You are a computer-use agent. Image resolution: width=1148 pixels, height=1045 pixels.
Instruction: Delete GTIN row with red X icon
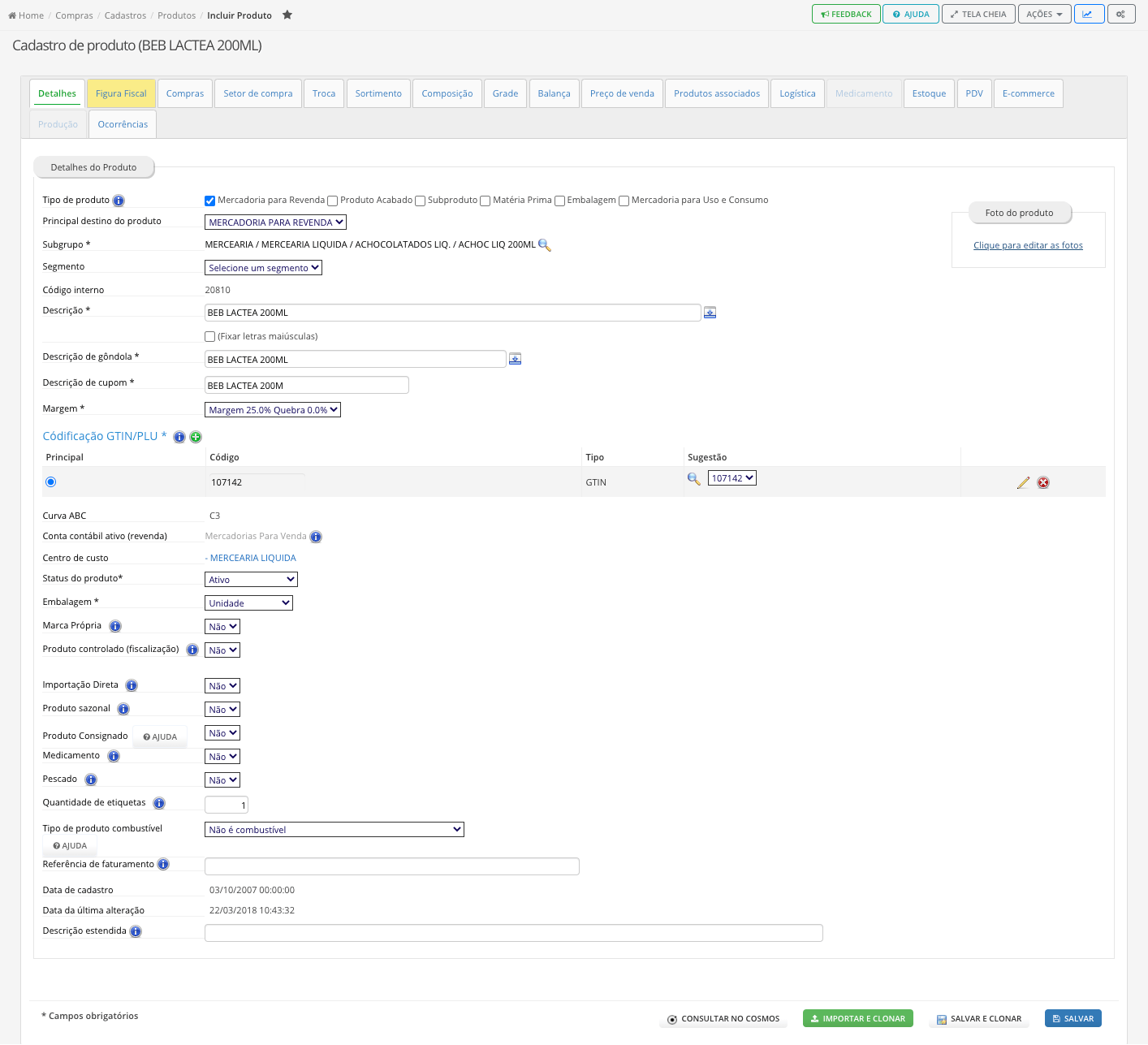(1043, 482)
